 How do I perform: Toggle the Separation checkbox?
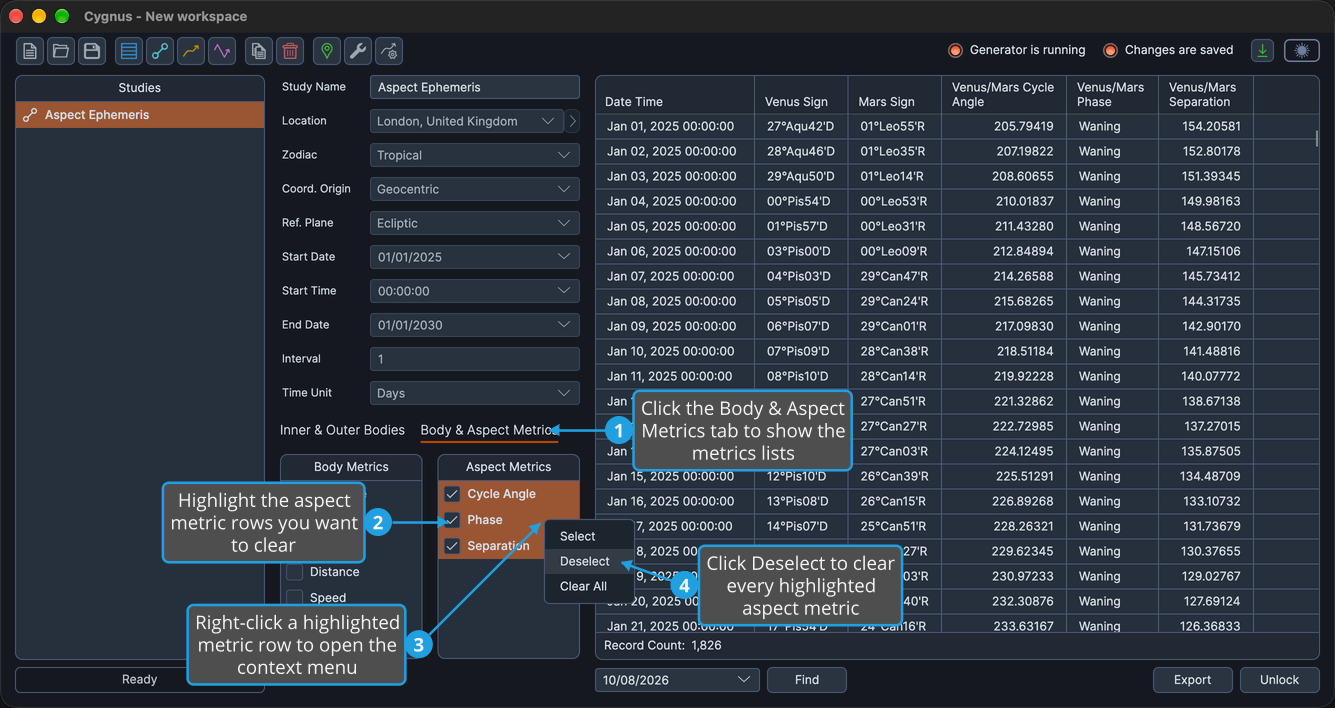tap(452, 546)
